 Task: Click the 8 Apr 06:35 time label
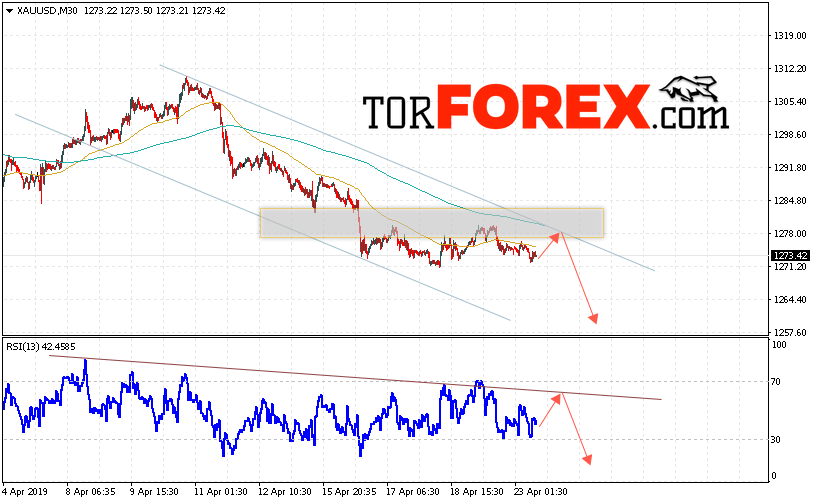tap(90, 491)
